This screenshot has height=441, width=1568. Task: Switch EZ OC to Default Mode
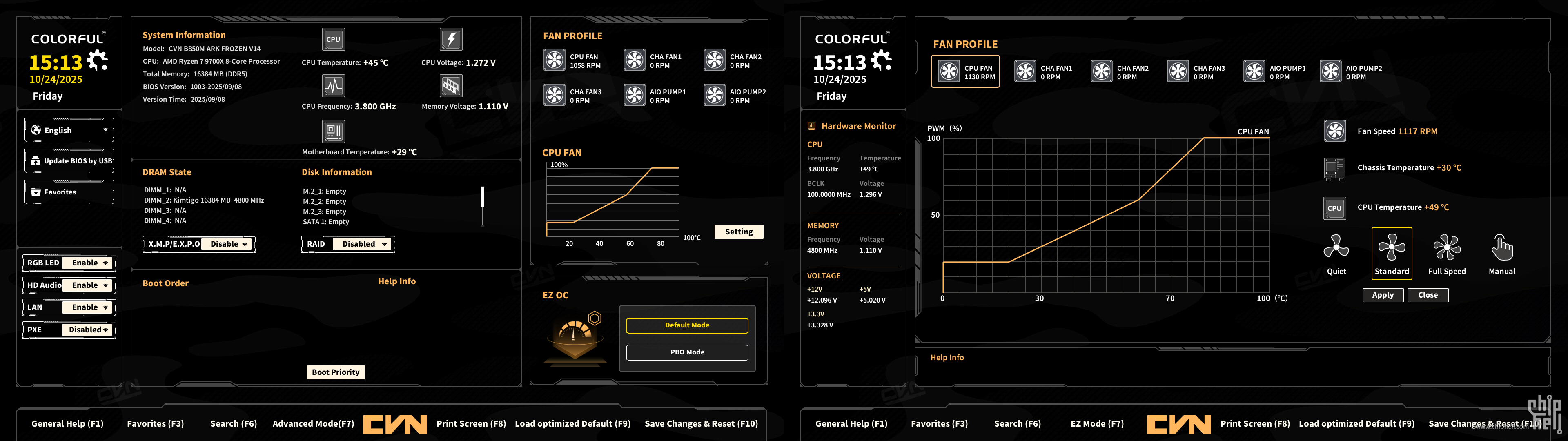686,325
